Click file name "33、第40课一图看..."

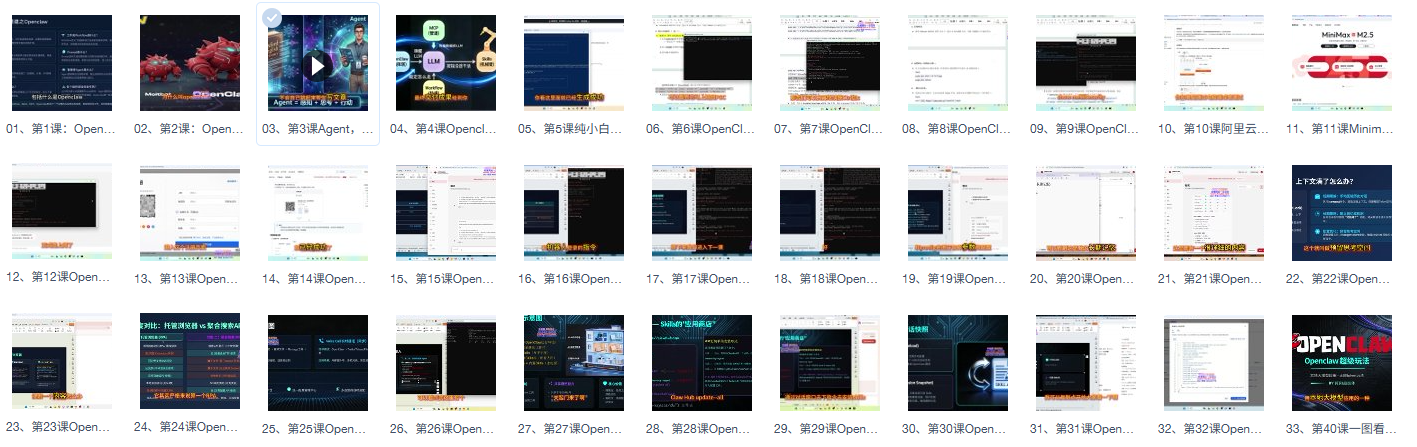(x=1342, y=428)
